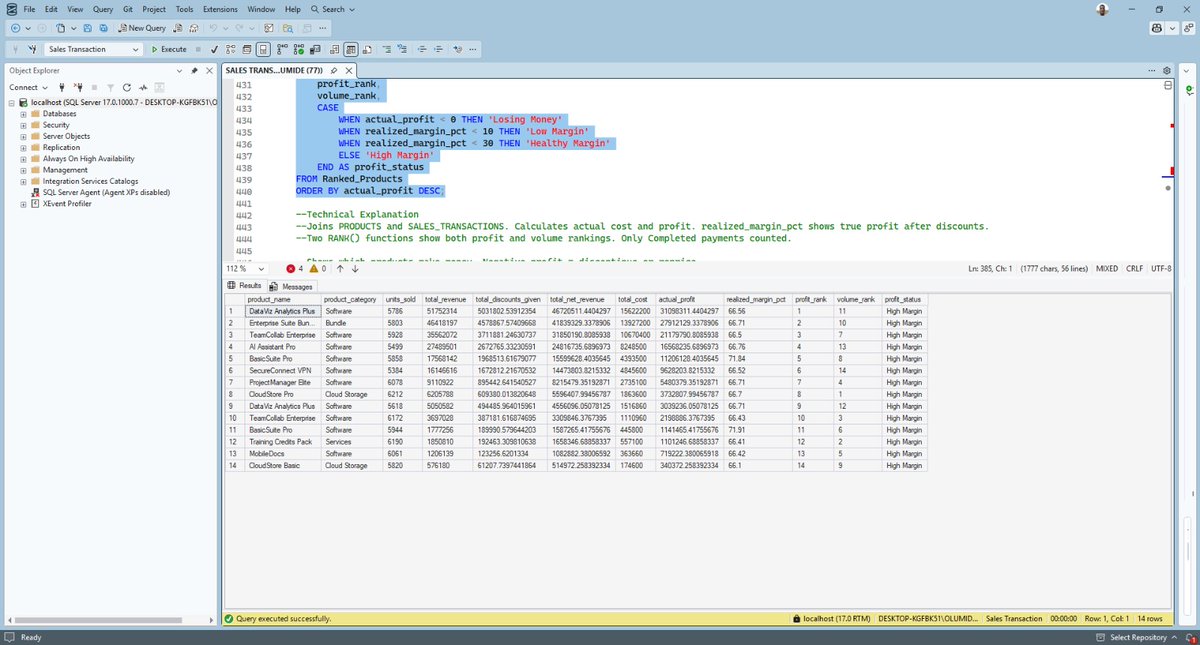Open the Extensions menu
Viewport: 1200px width, 645px height.
pyautogui.click(x=220, y=9)
